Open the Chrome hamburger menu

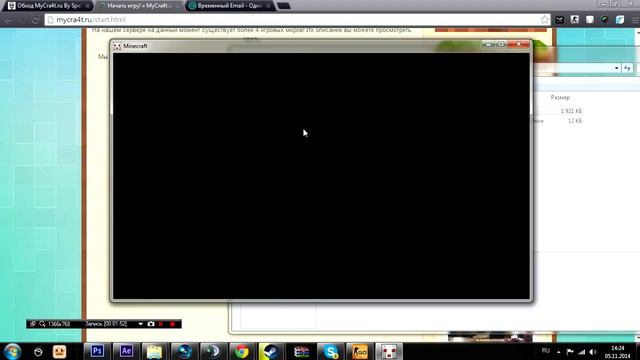[635, 20]
